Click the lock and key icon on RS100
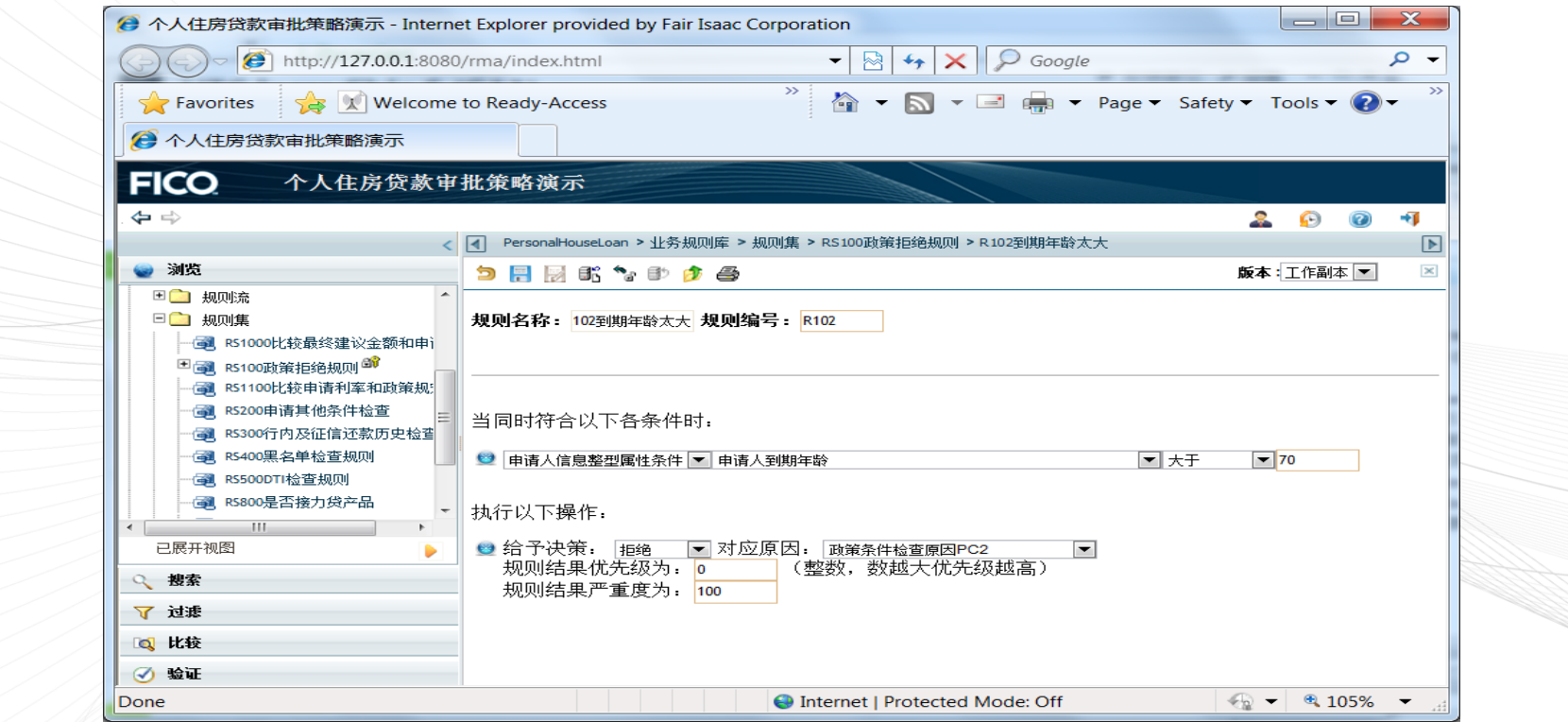Image resolution: width=1568 pixels, height=722 pixels. pyautogui.click(x=370, y=362)
